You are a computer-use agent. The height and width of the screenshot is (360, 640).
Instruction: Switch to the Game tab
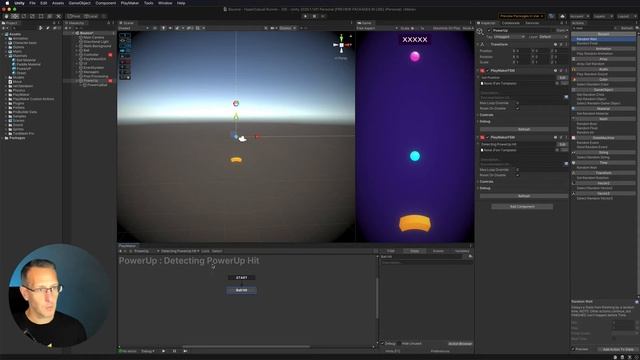365,23
